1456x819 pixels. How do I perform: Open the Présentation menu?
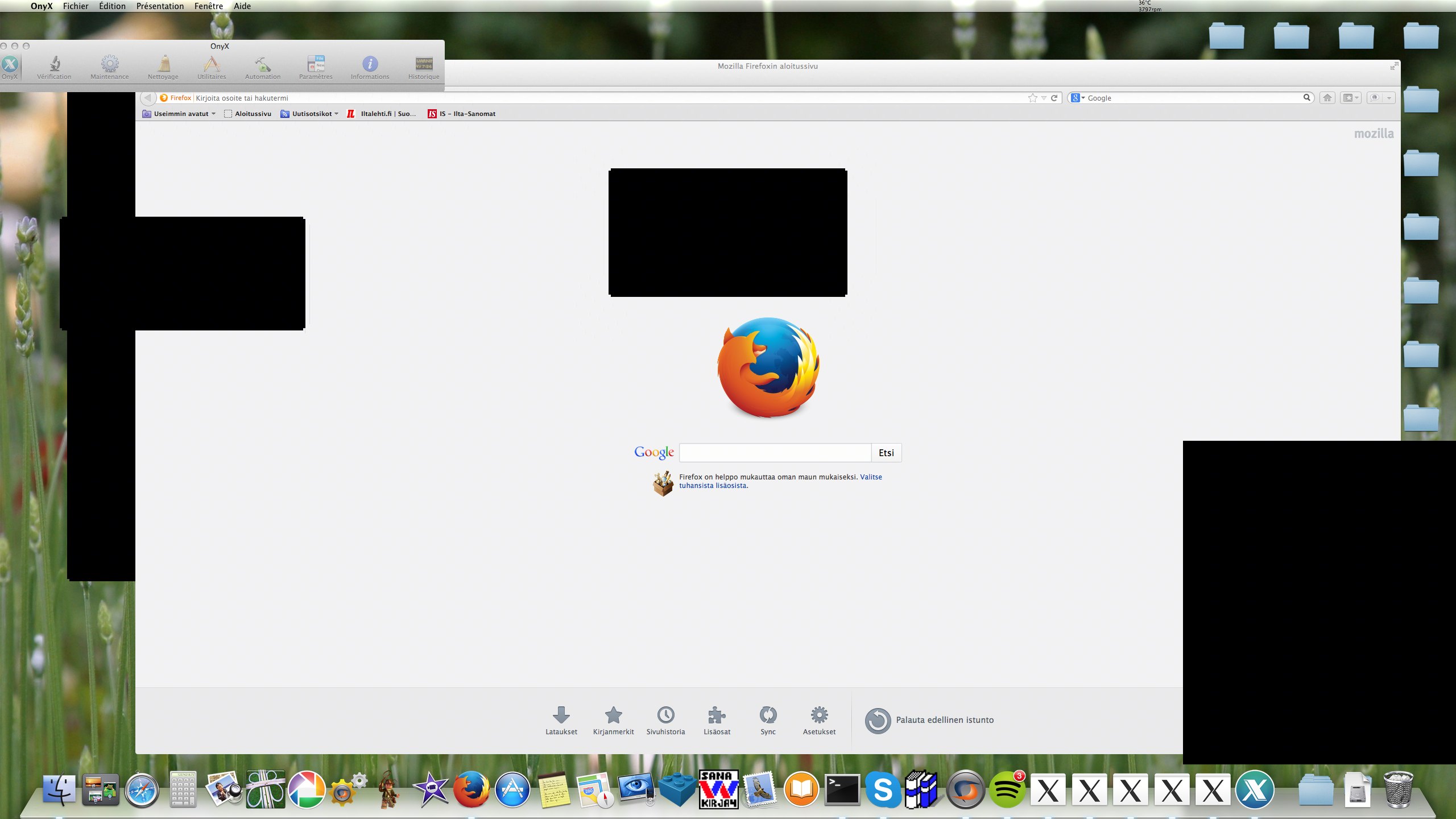(x=160, y=6)
